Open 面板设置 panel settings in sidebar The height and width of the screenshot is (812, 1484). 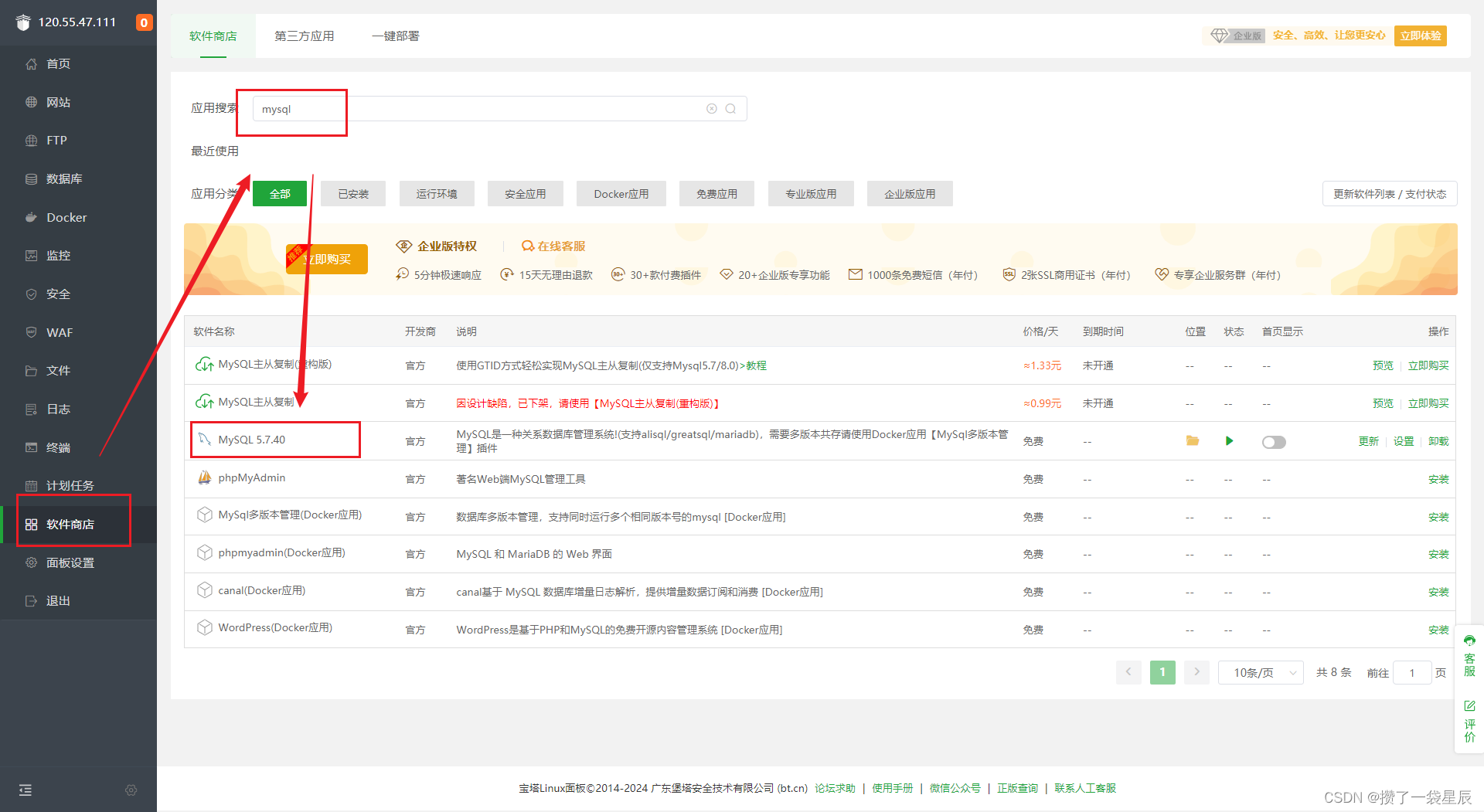pyautogui.click(x=70, y=562)
